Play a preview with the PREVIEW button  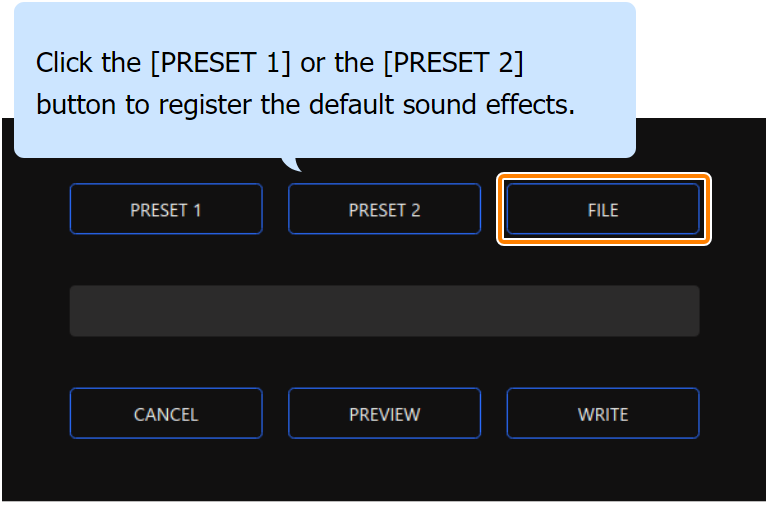coord(384,414)
